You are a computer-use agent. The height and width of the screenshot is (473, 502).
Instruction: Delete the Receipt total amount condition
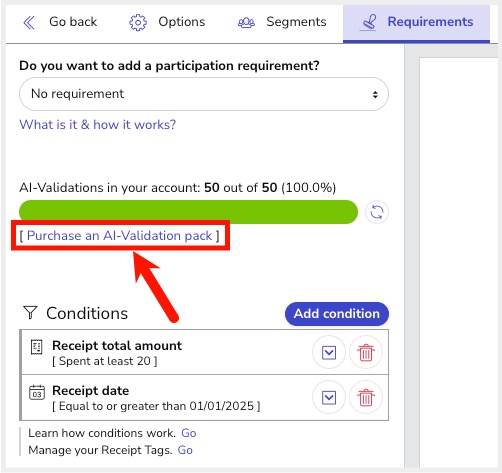(x=366, y=352)
